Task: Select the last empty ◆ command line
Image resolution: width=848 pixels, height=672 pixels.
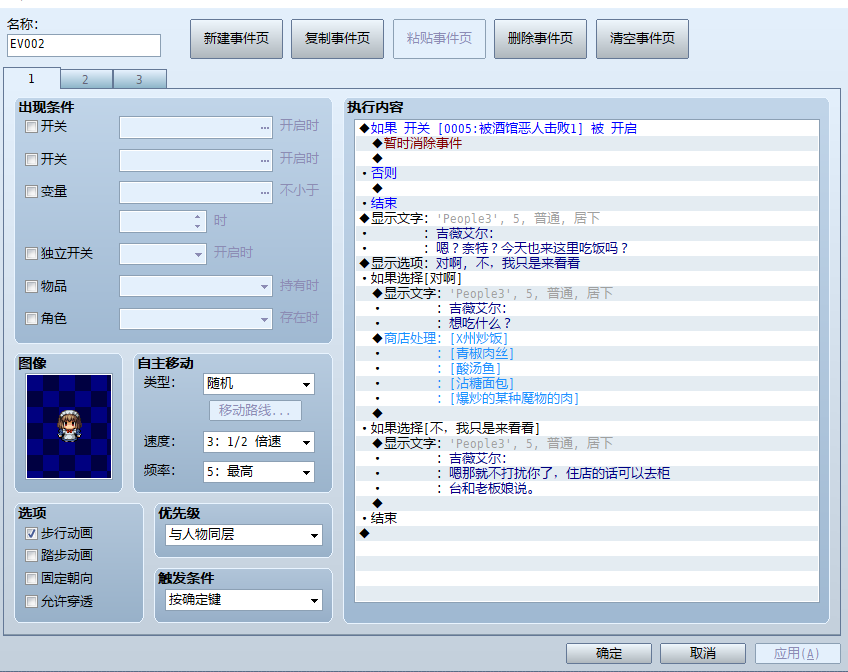Action: tap(587, 534)
